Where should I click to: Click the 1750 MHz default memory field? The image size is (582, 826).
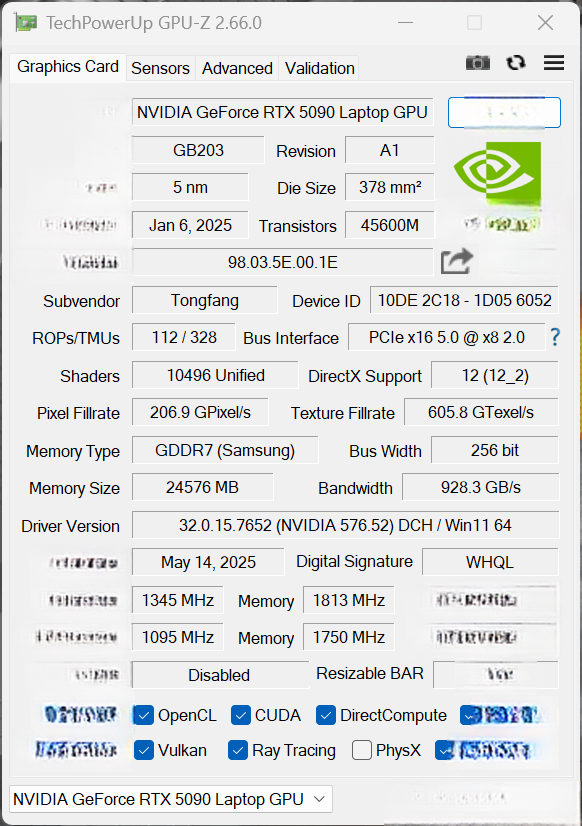coord(349,637)
